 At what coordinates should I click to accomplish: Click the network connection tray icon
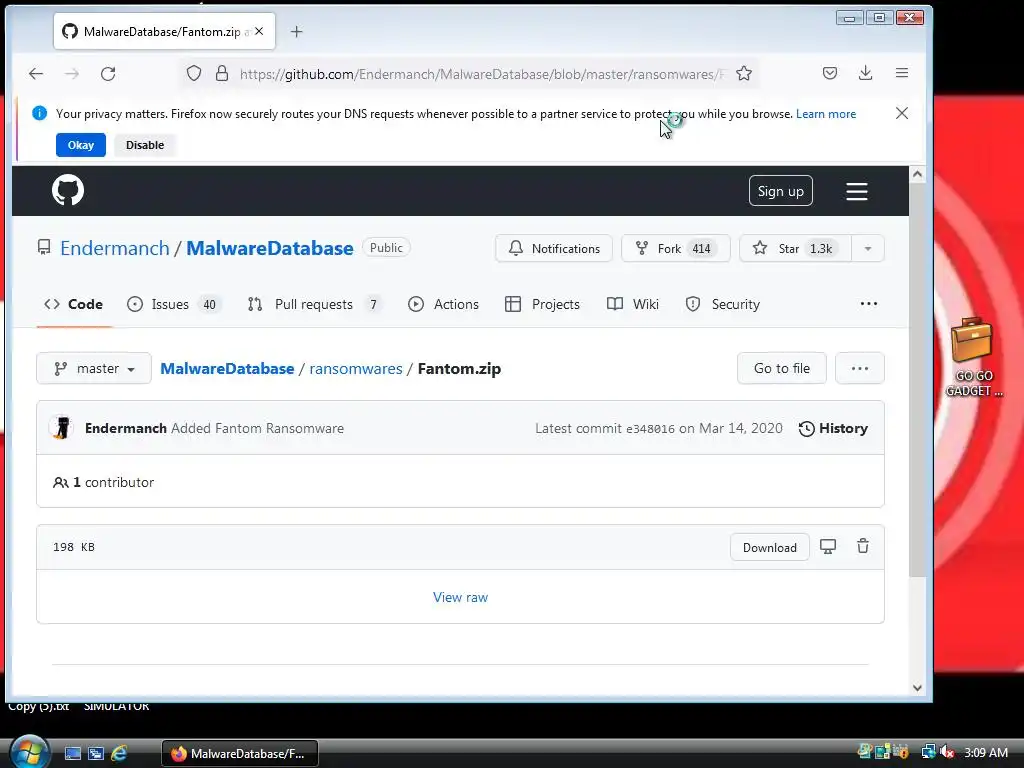(928, 752)
